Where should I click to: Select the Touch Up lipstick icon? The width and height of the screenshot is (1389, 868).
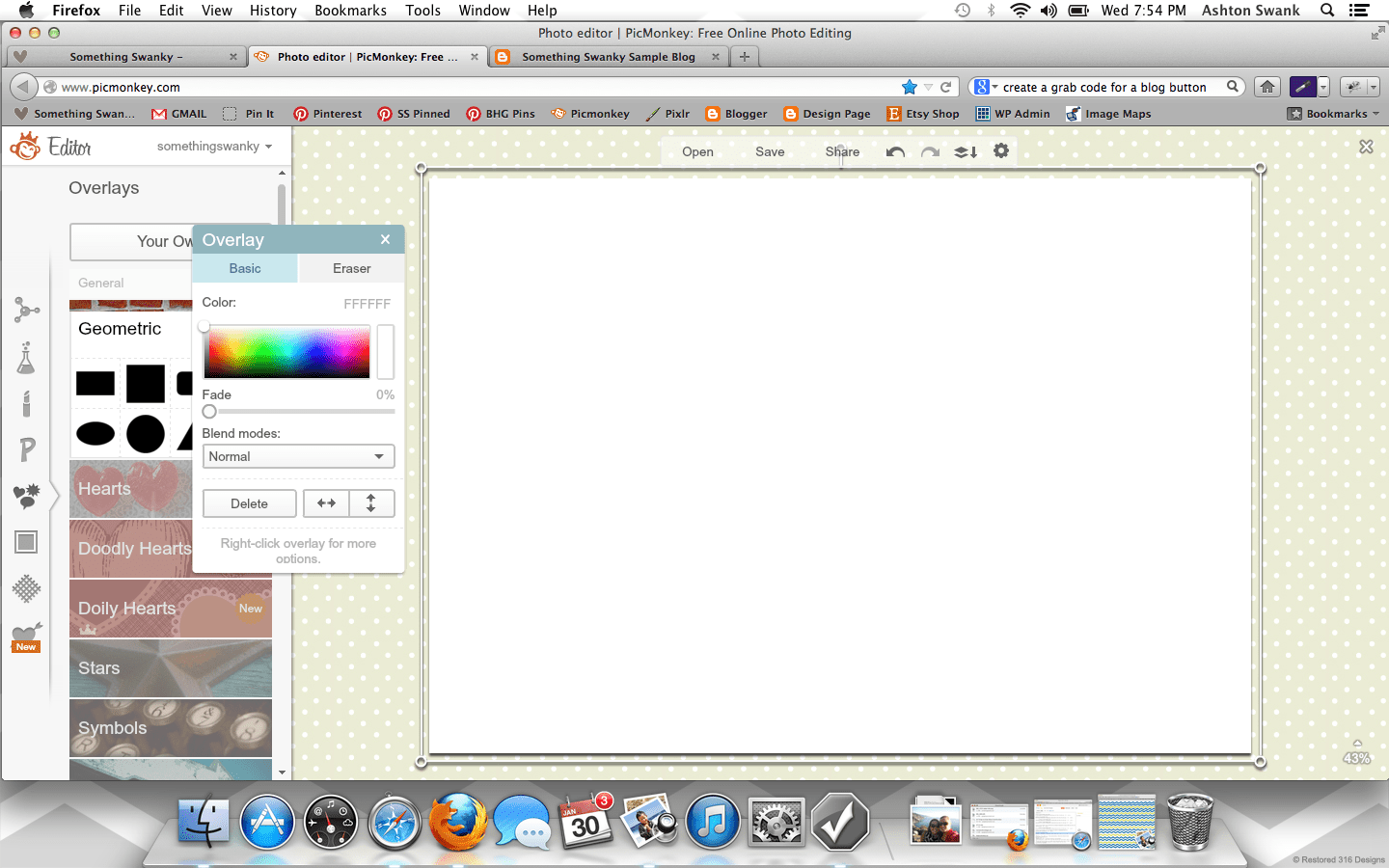point(26,403)
